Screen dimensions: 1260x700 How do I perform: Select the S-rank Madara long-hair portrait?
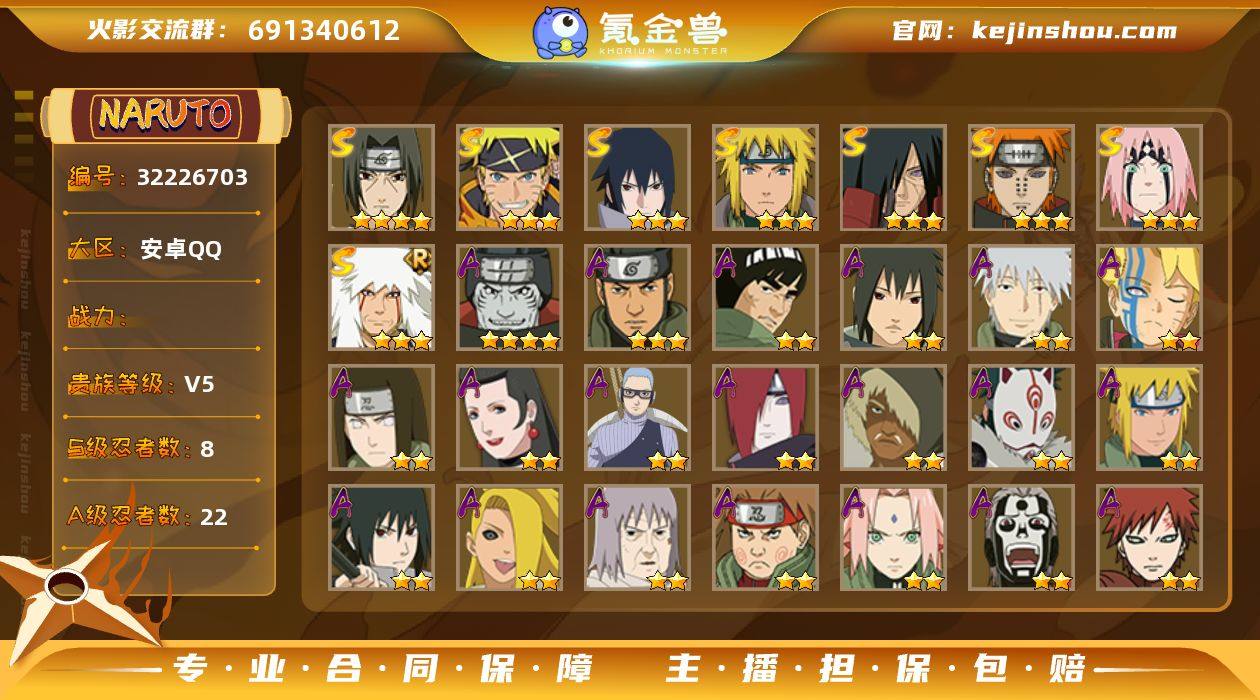(893, 178)
